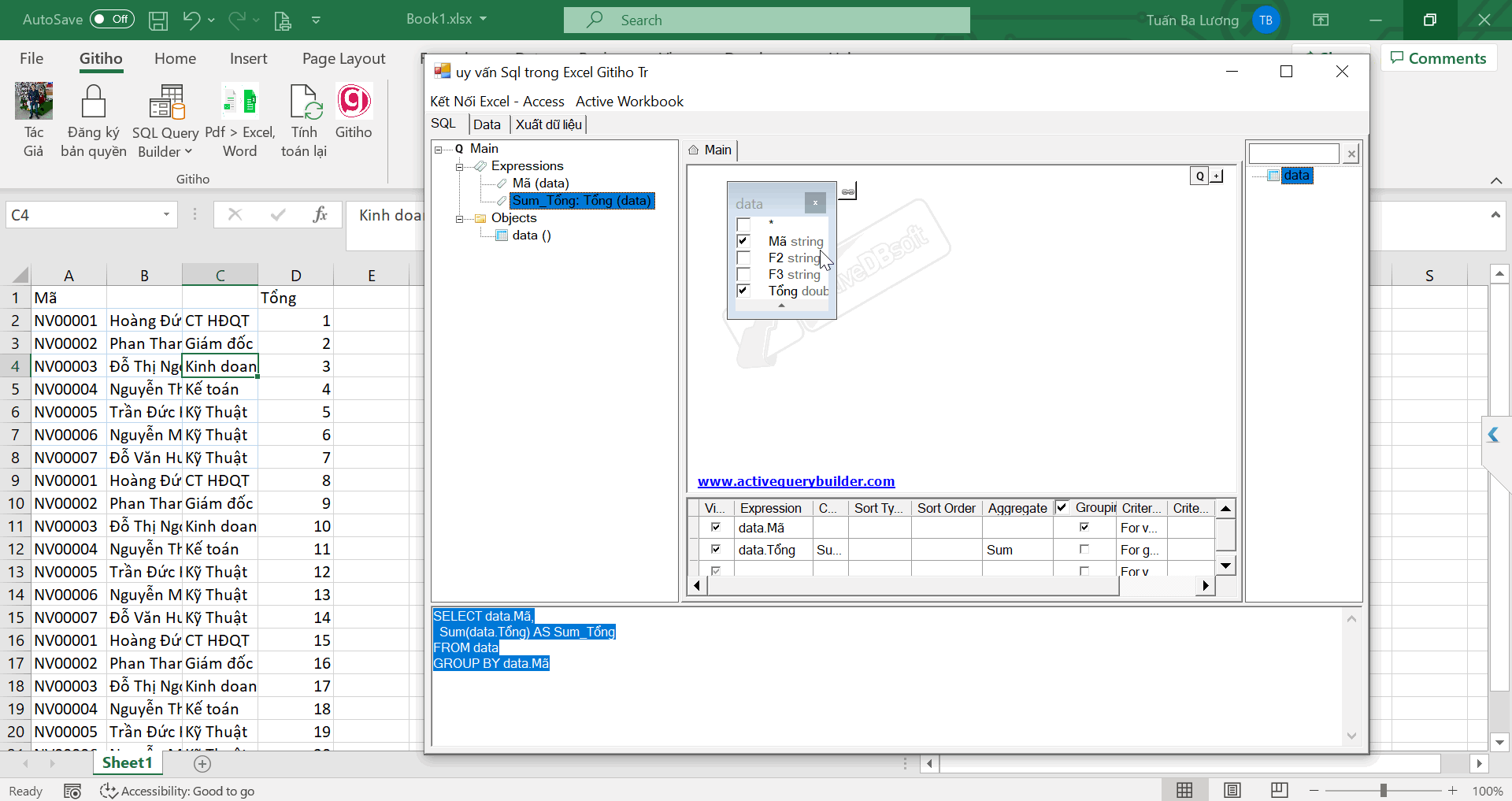1512x801 pixels.
Task: Click the link icon beside data table
Action: [x=847, y=191]
